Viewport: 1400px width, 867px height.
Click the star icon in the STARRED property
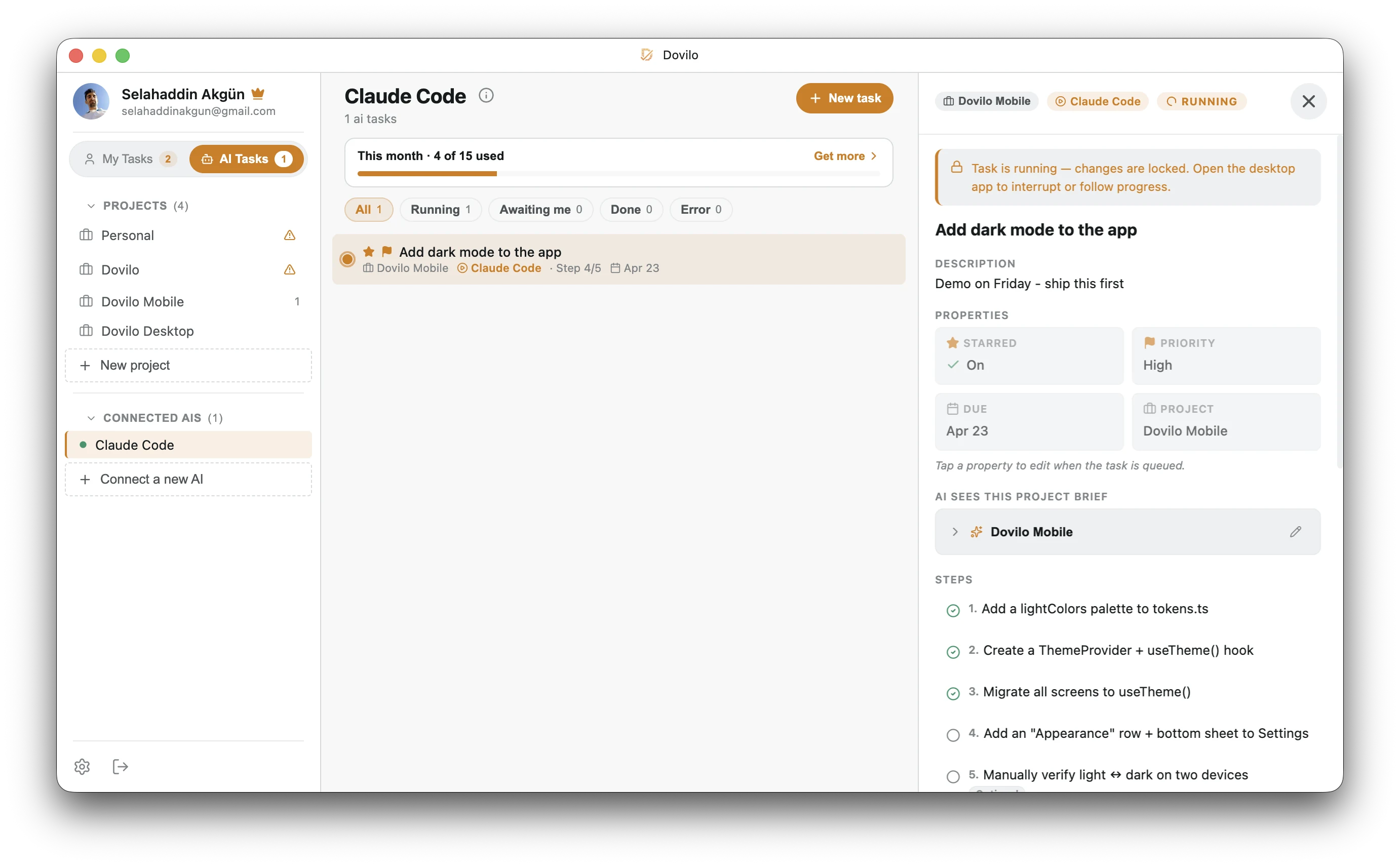953,343
